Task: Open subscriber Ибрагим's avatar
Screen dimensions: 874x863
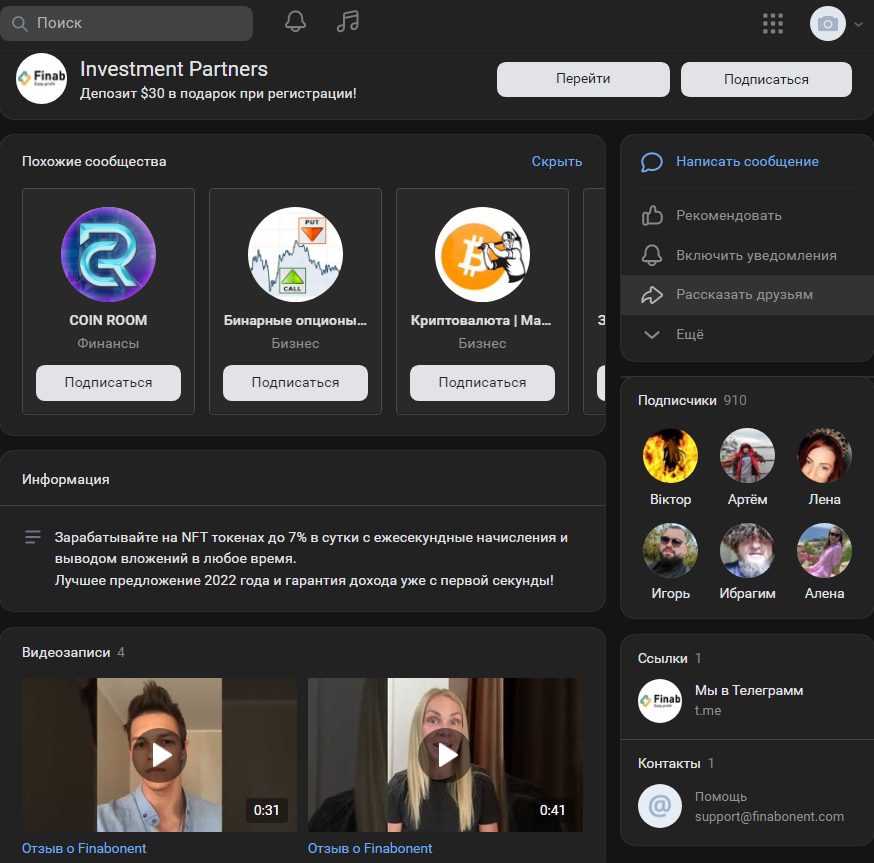Action: [x=747, y=550]
